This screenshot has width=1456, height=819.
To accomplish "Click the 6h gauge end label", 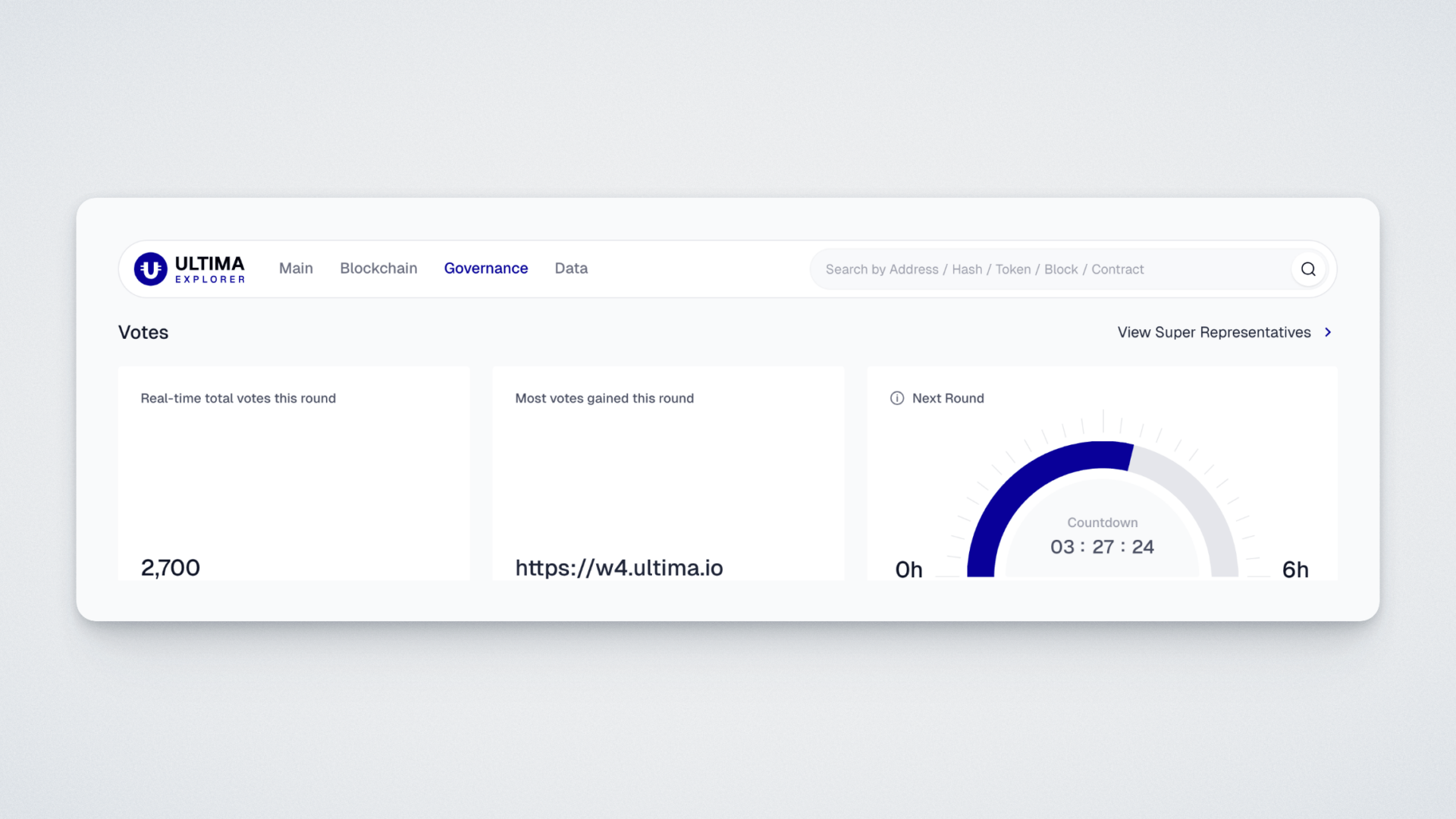I will [x=1294, y=570].
